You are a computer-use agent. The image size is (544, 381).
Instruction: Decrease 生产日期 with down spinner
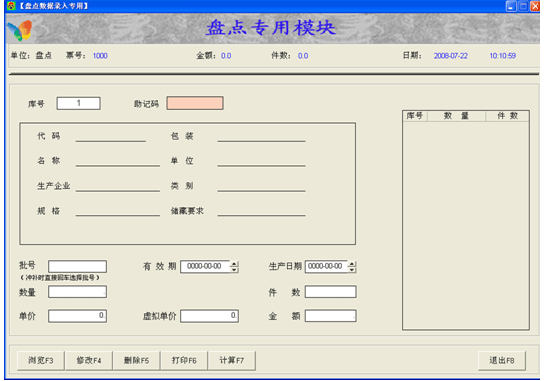click(x=352, y=270)
